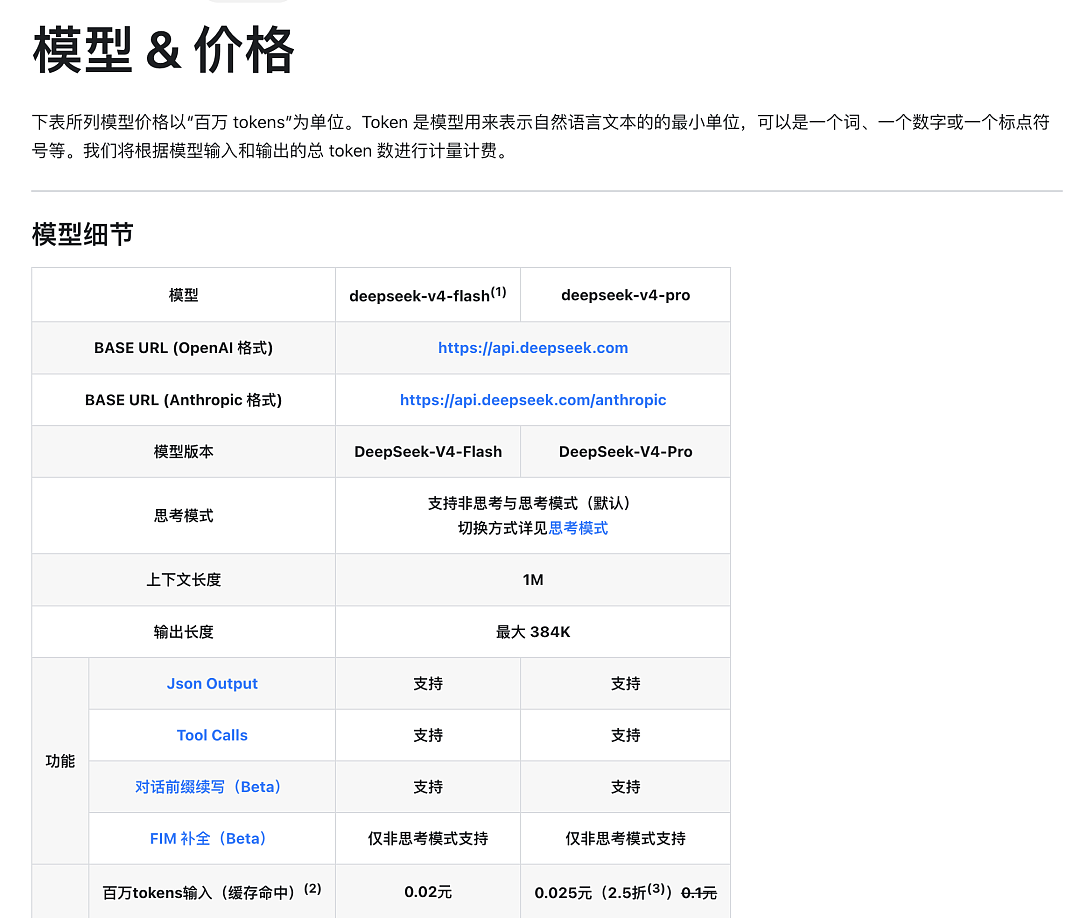Click the 功能 group label
This screenshot has width=1080, height=918.
[x=60, y=761]
